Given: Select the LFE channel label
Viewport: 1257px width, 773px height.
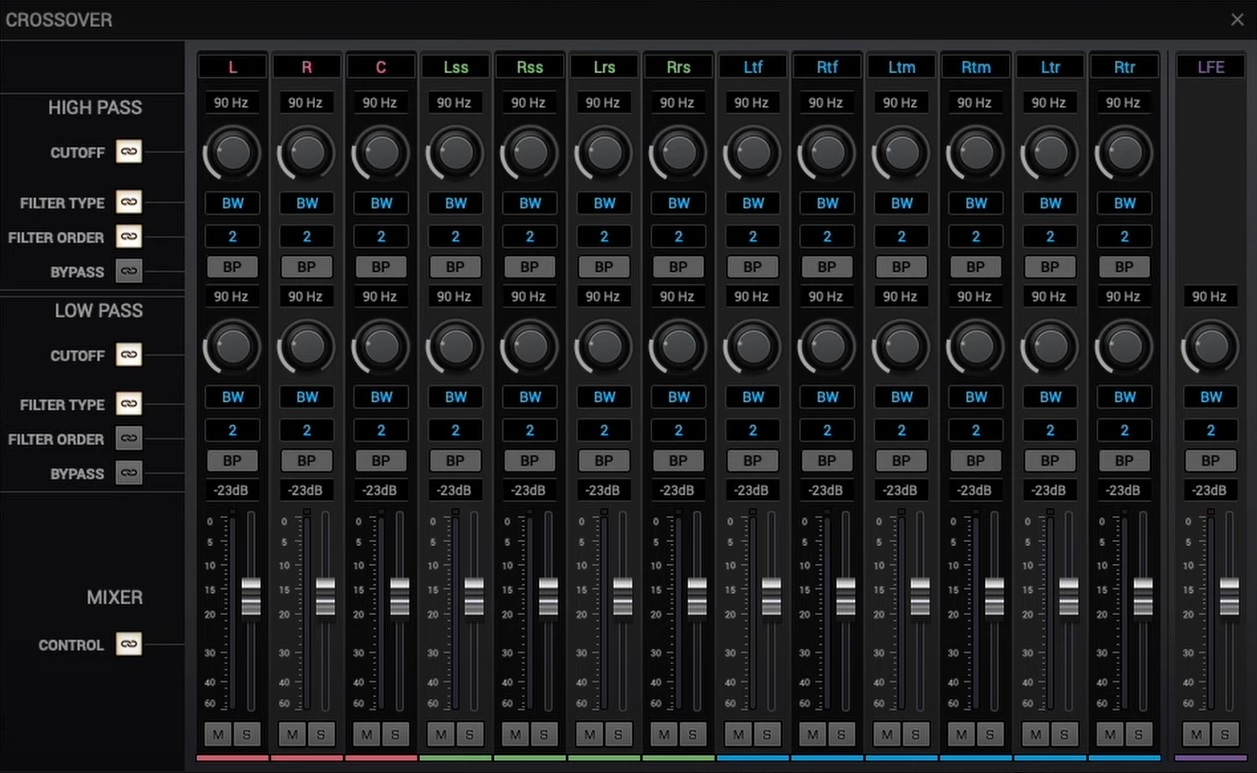Looking at the screenshot, I should point(1211,67).
